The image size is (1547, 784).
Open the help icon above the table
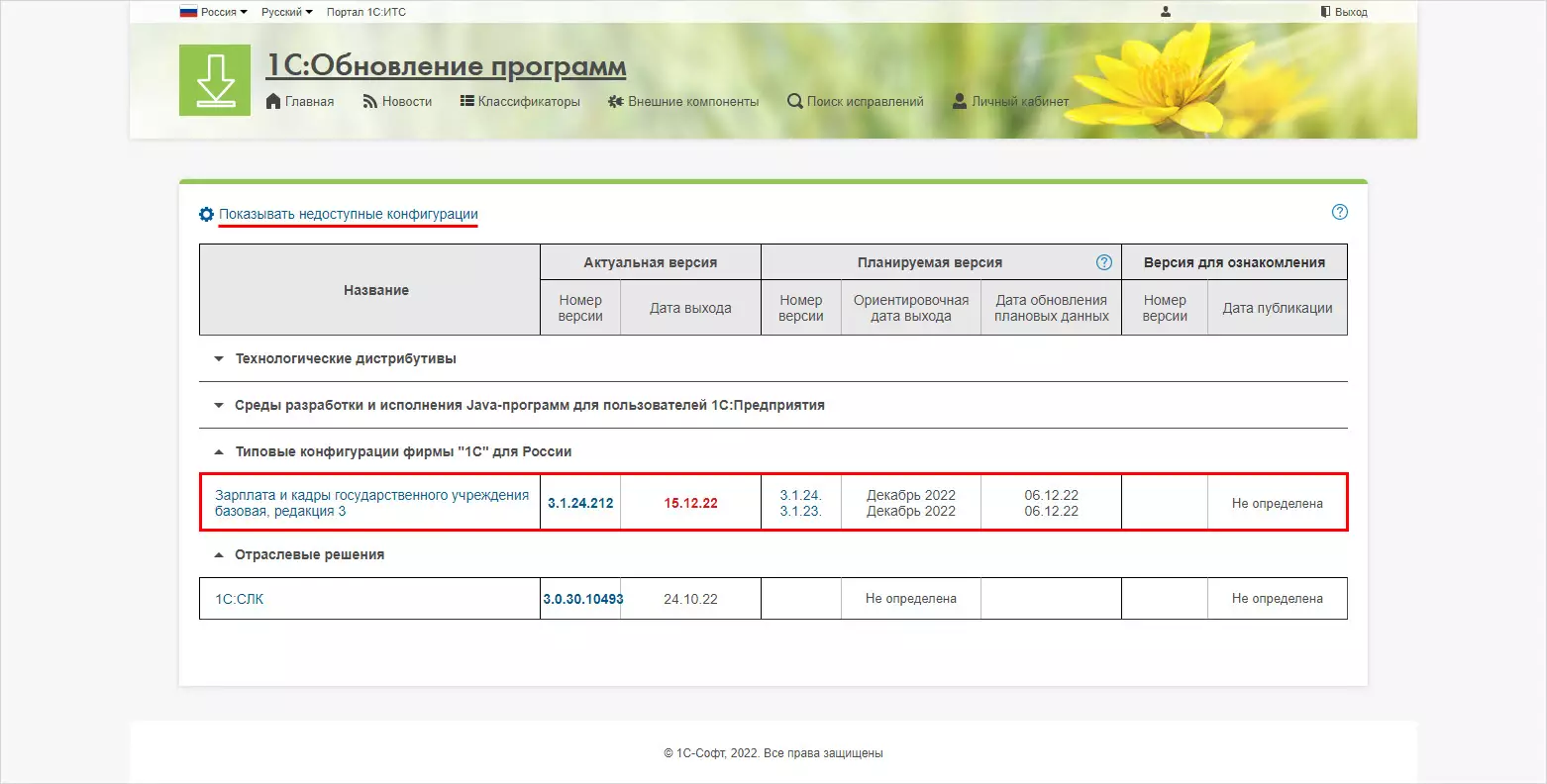coord(1340,212)
